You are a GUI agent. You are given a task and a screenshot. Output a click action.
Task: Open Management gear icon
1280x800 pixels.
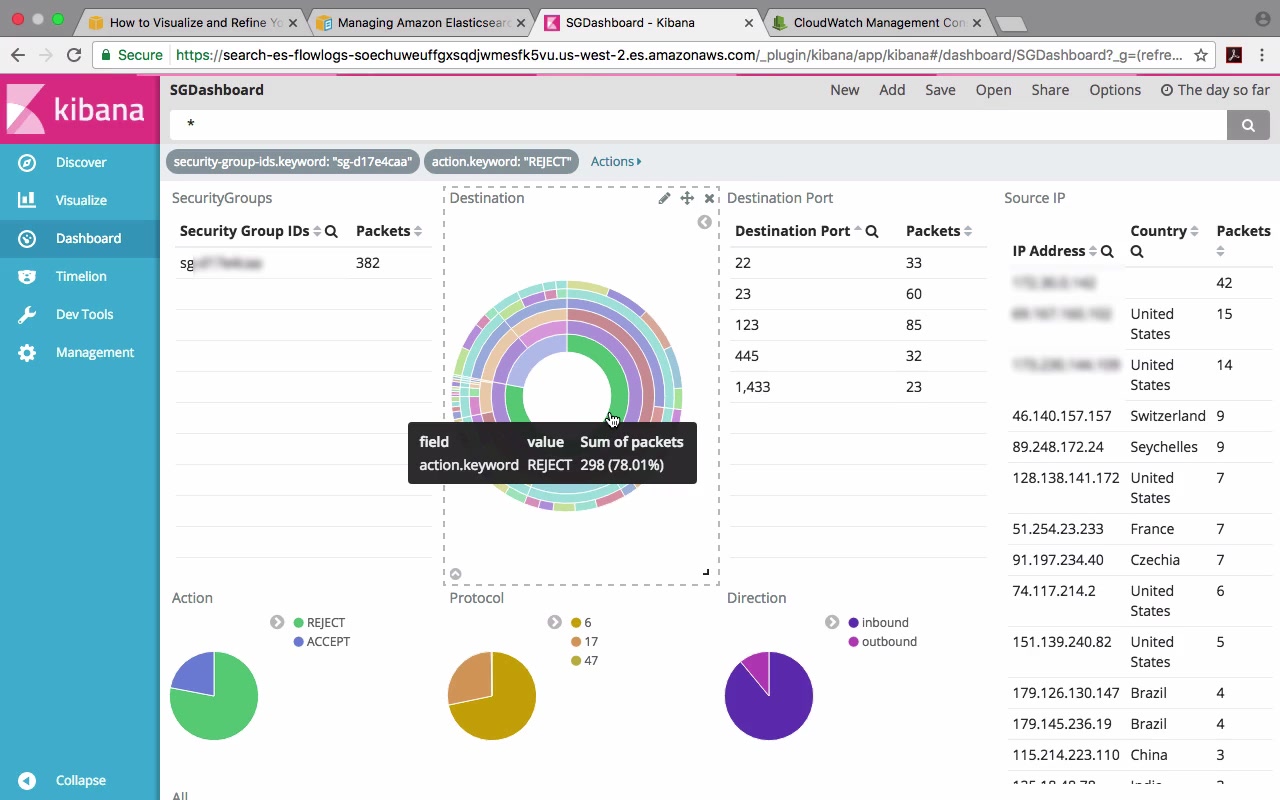pos(27,353)
